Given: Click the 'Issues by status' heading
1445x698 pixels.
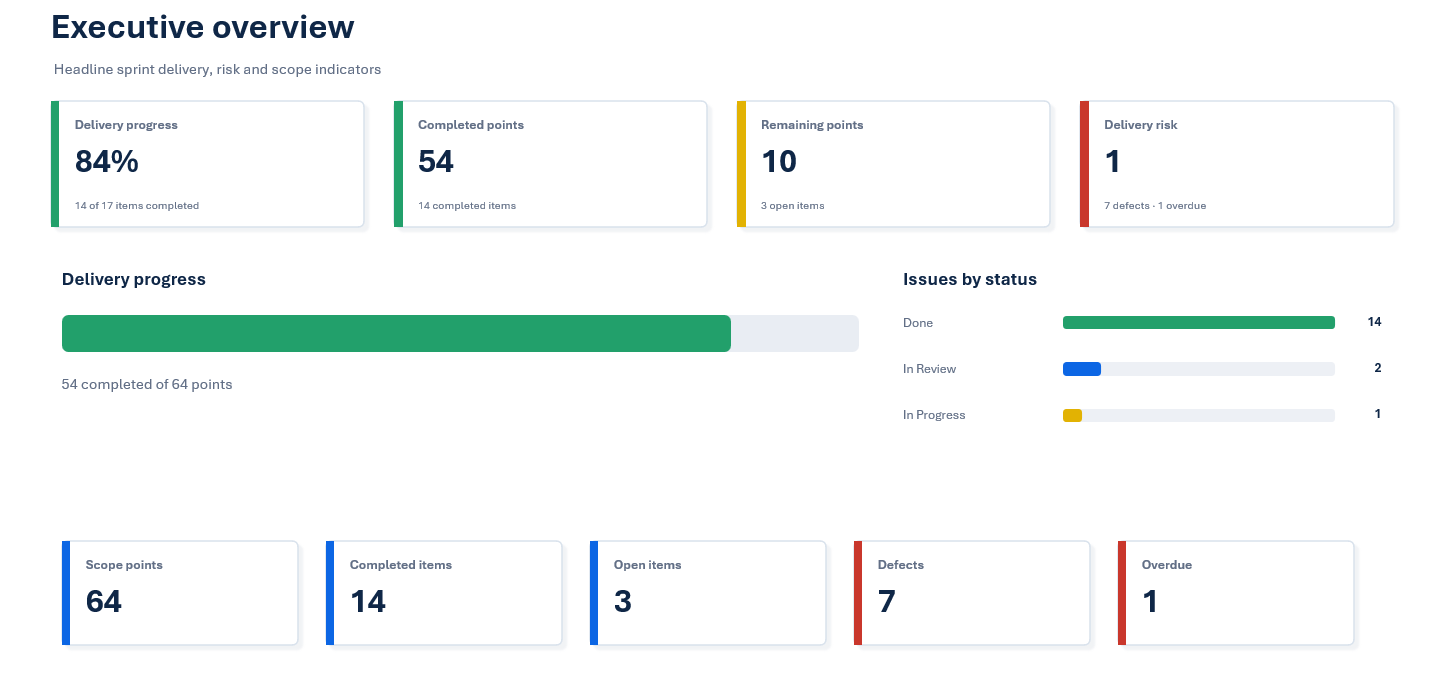Looking at the screenshot, I should (x=970, y=280).
